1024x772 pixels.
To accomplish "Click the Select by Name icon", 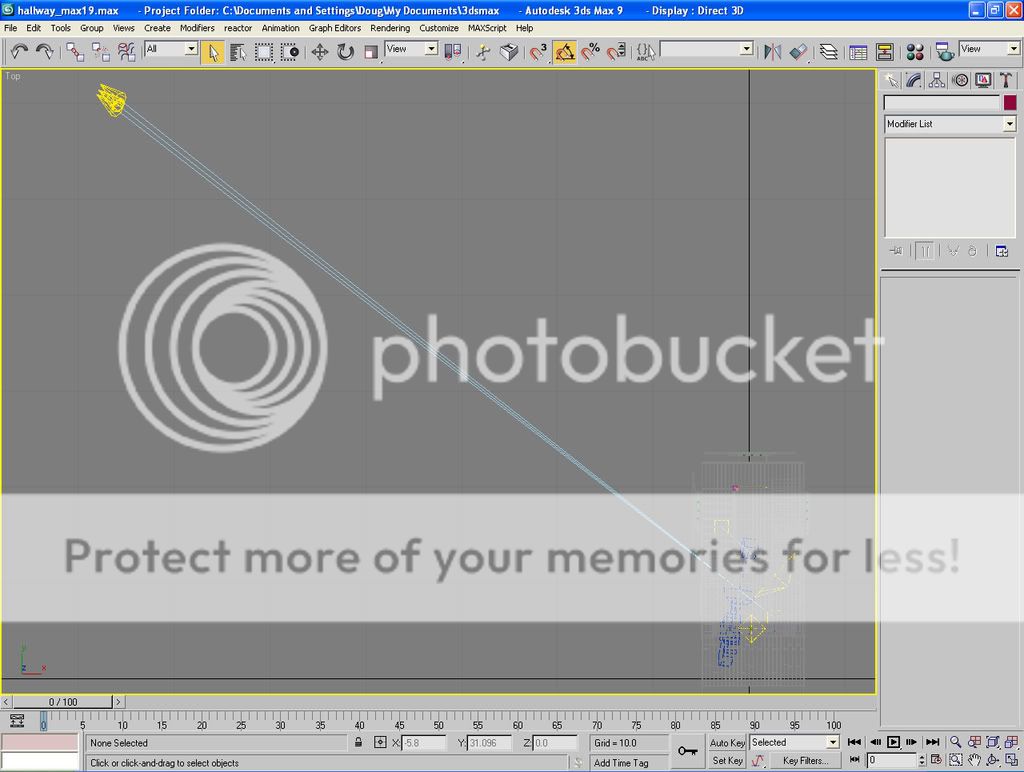I will click(x=238, y=51).
